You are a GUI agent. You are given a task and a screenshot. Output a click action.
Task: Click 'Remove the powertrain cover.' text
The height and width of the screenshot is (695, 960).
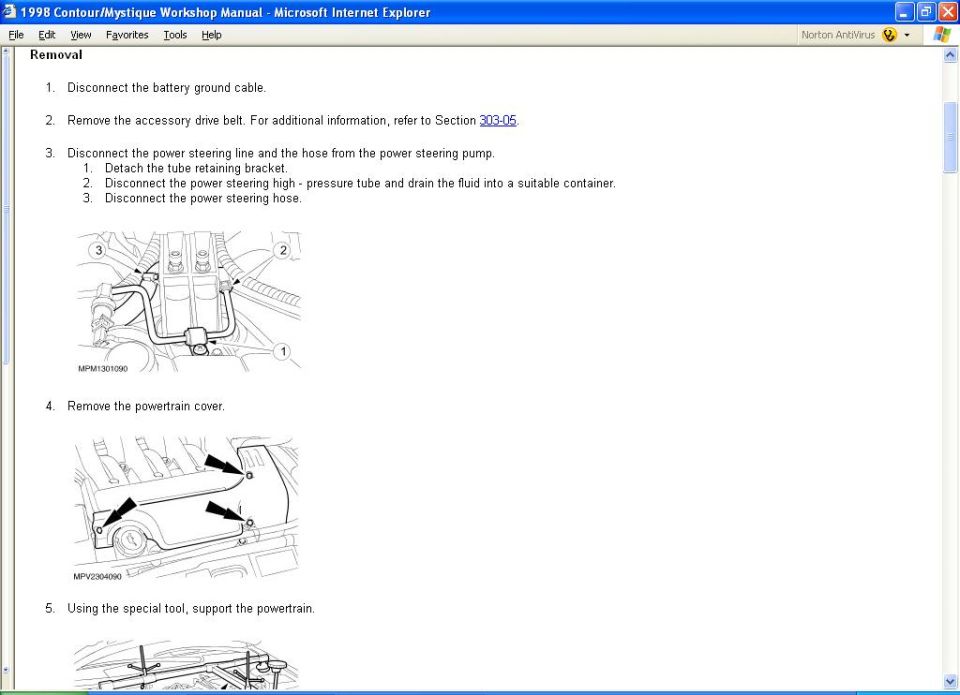[146, 406]
